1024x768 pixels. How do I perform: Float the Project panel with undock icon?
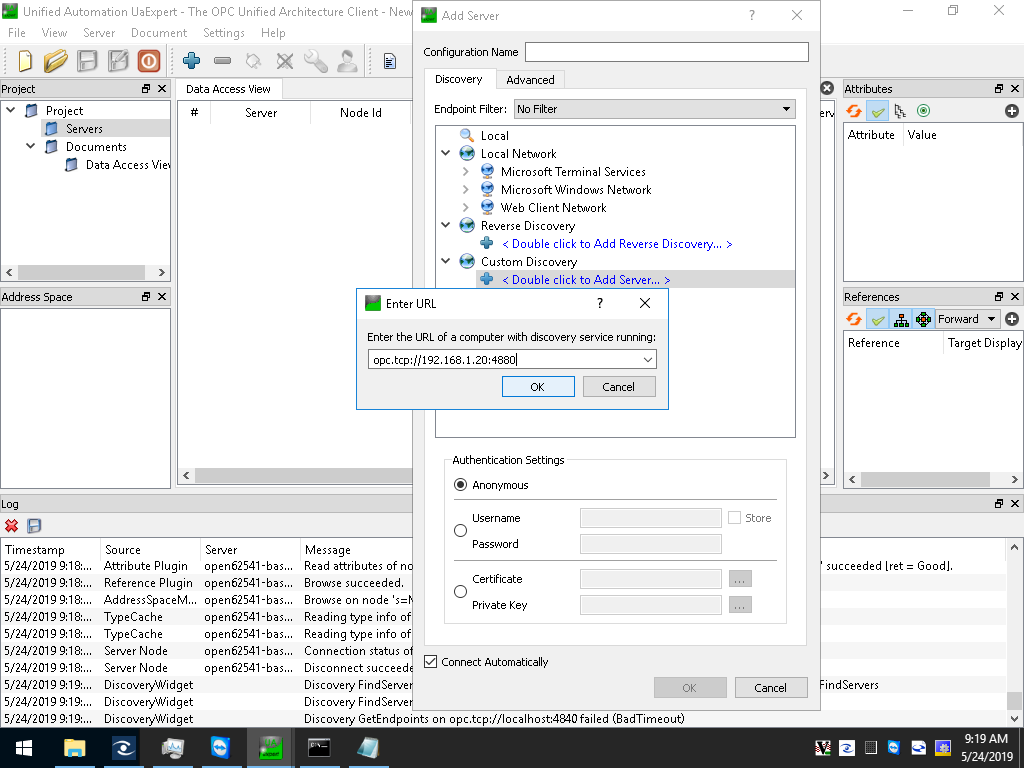point(146,89)
